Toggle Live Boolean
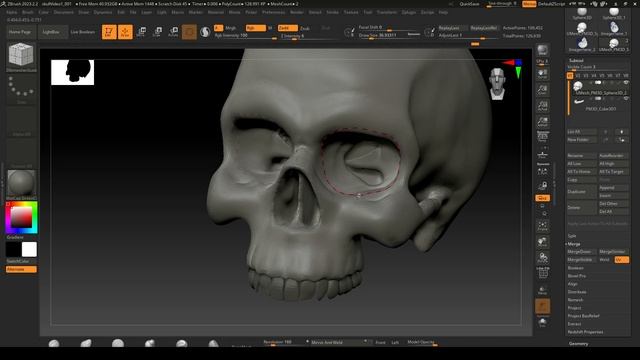The height and width of the screenshot is (360, 640). click(x=83, y=32)
